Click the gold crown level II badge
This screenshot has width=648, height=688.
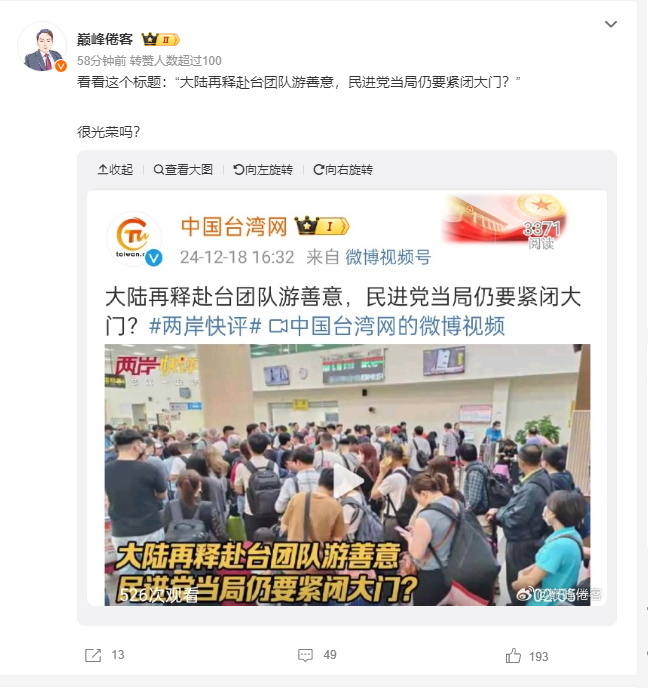click(161, 39)
